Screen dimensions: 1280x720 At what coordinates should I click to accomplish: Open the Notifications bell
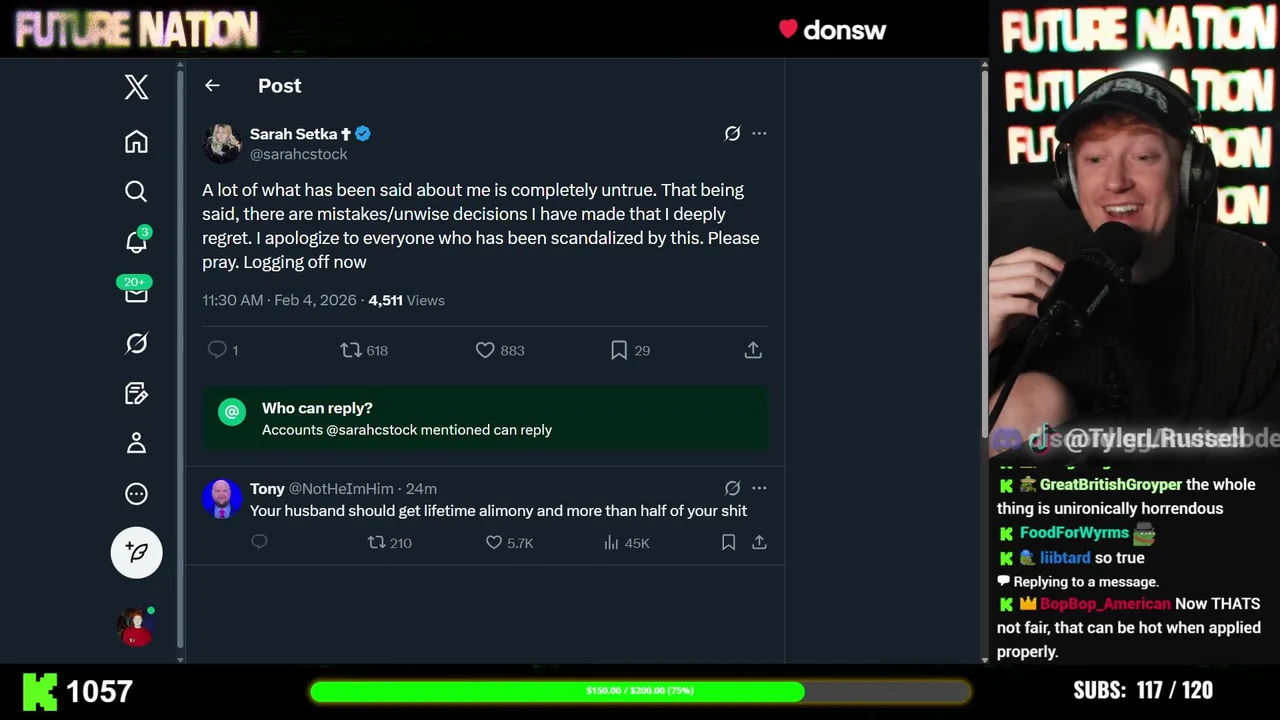pos(136,242)
